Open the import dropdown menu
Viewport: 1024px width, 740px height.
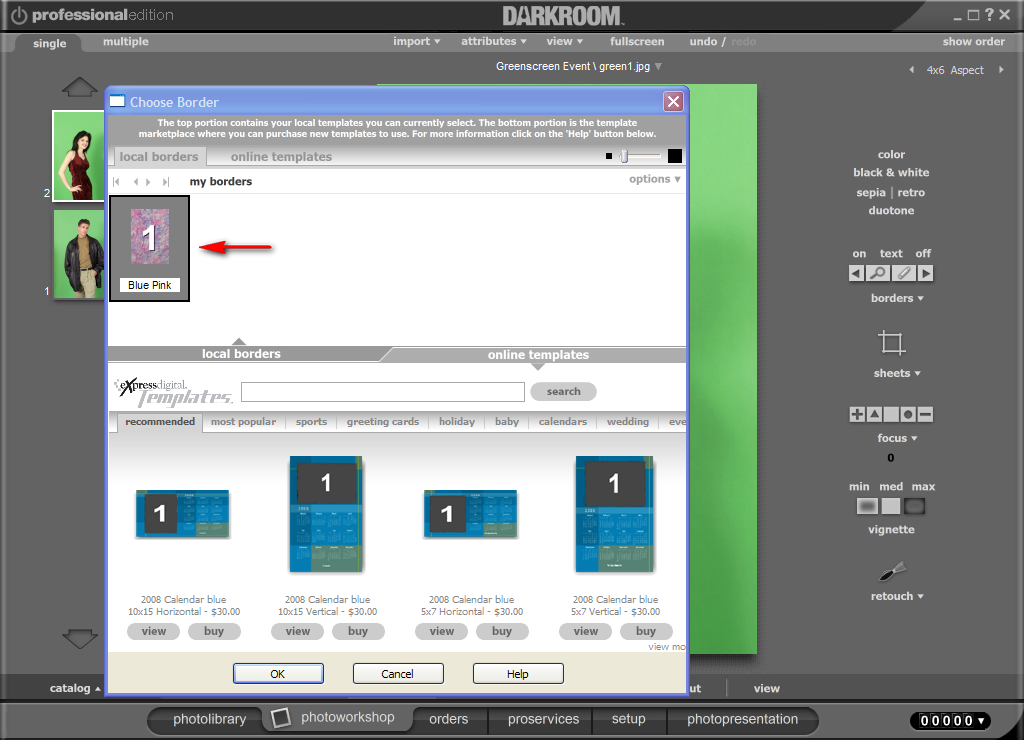tap(417, 41)
